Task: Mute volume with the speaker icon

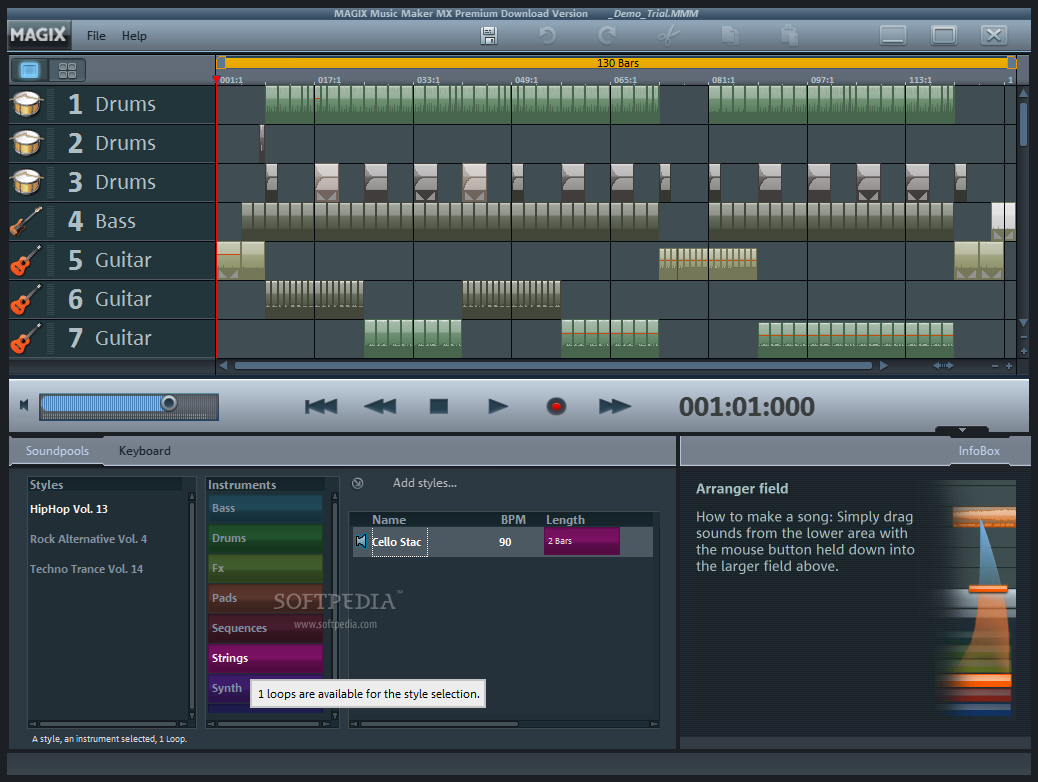Action: pyautogui.click(x=24, y=405)
